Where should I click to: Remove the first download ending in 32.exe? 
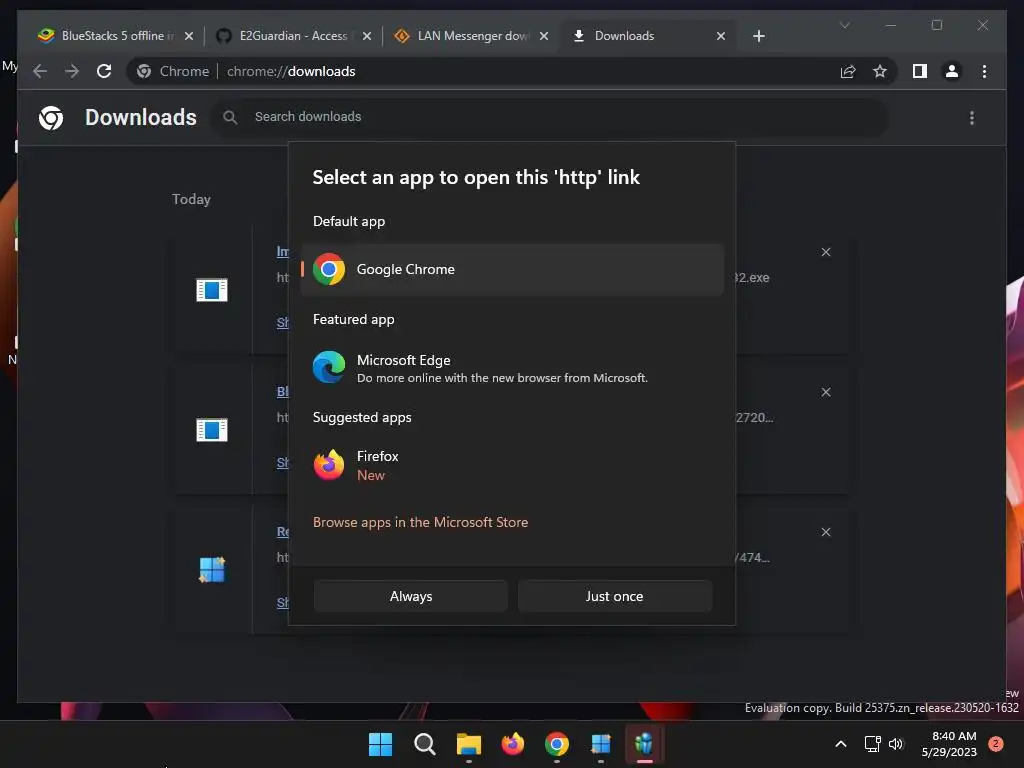click(826, 252)
